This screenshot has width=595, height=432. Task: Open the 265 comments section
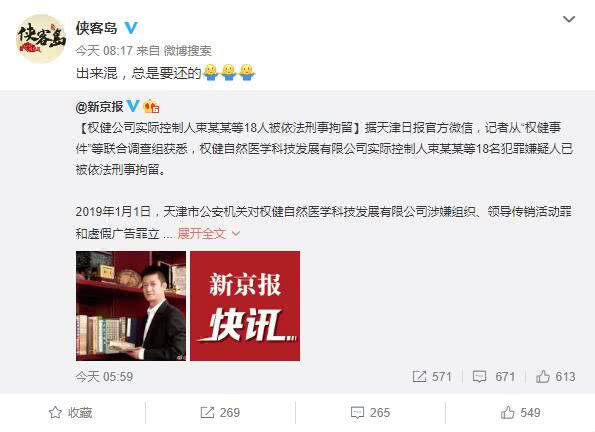[370, 413]
